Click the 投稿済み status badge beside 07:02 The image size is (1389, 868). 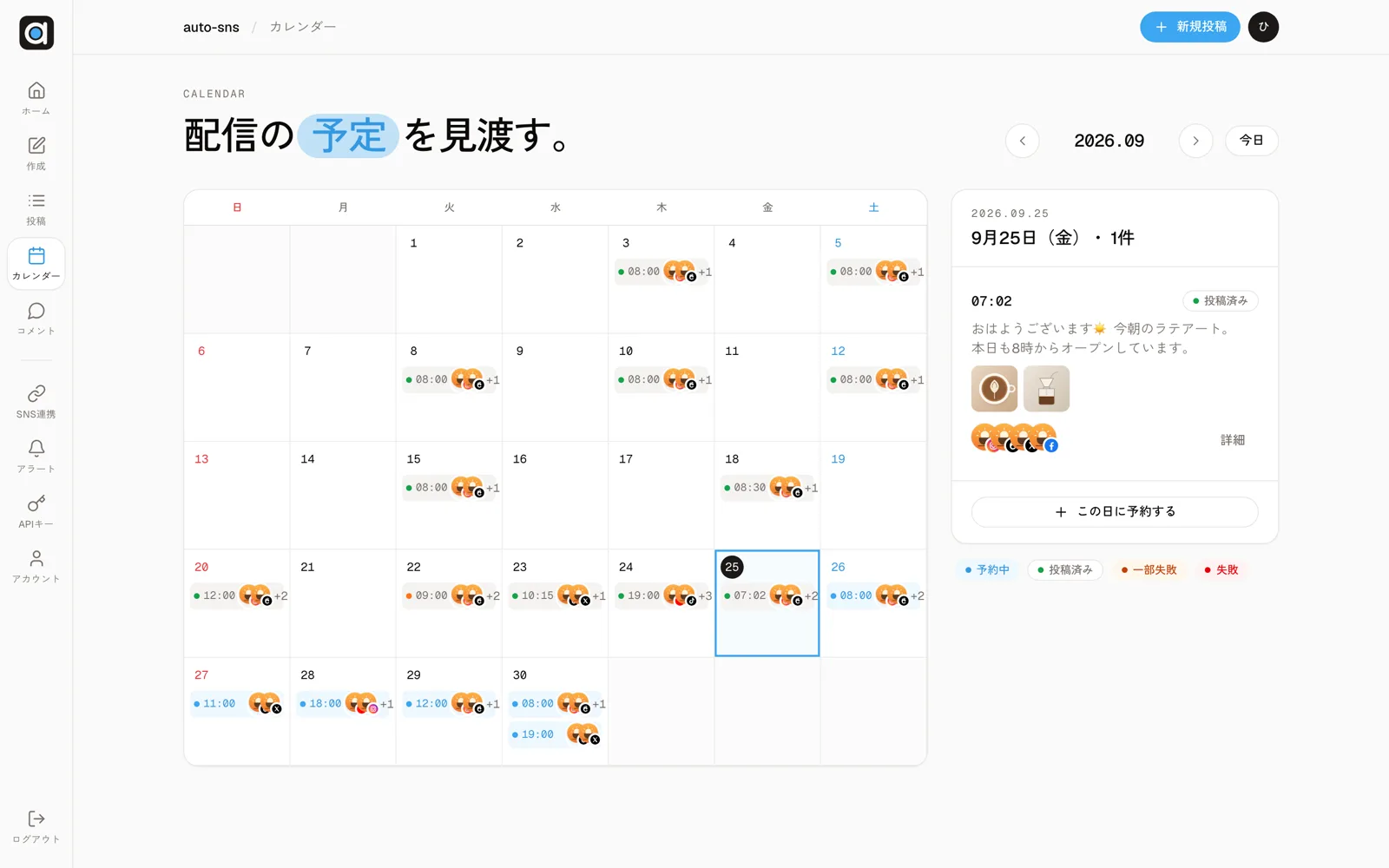pos(1220,301)
